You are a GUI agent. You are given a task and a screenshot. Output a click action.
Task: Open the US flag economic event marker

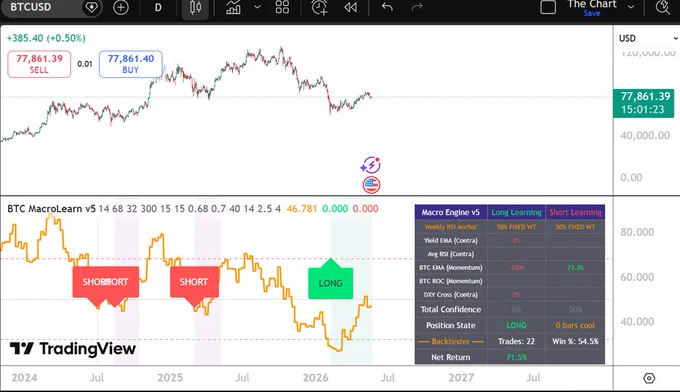(372, 185)
